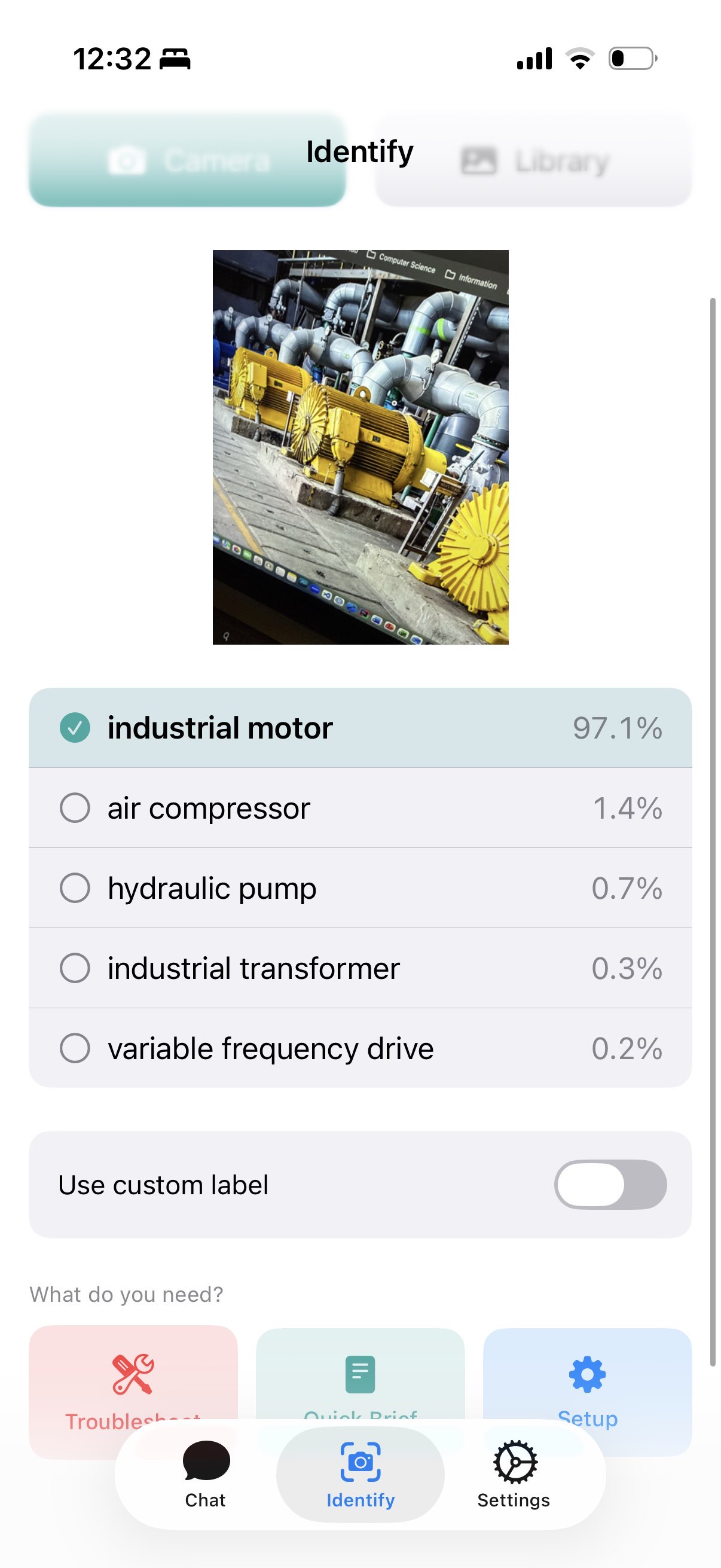Tap the blue Setup gear icon

(587, 1374)
